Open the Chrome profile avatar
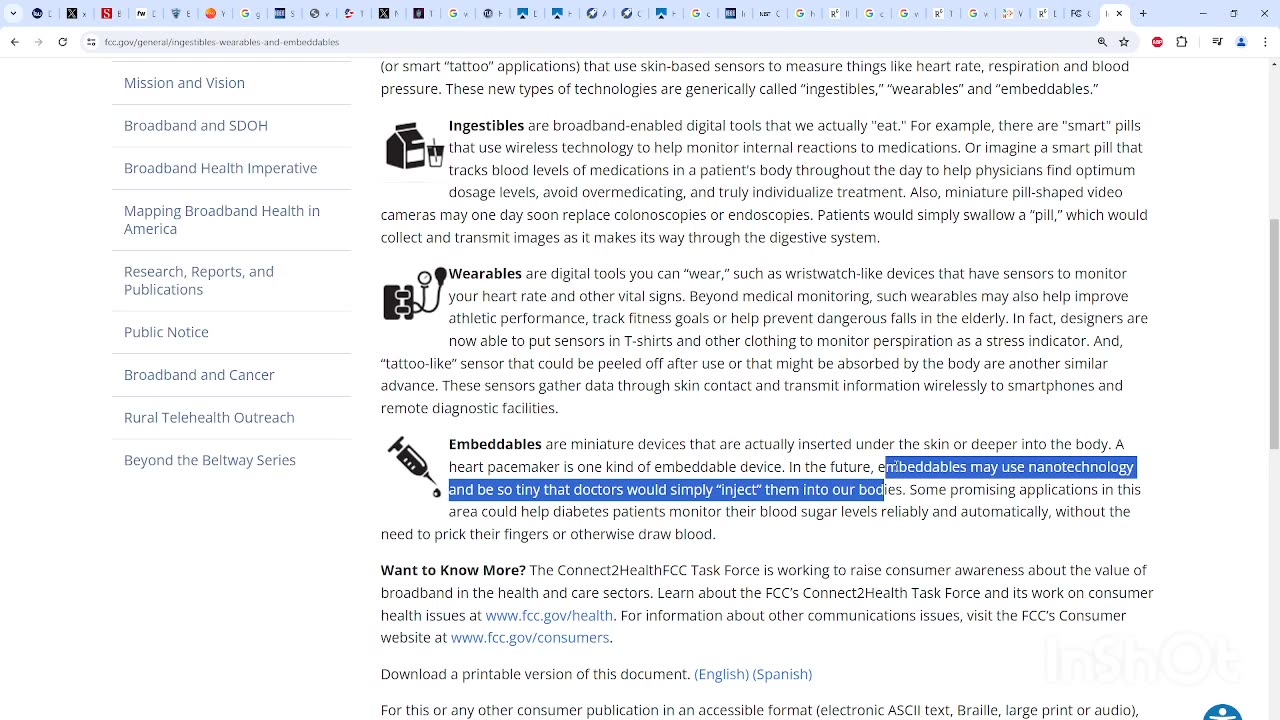1280x720 pixels. click(x=1241, y=42)
